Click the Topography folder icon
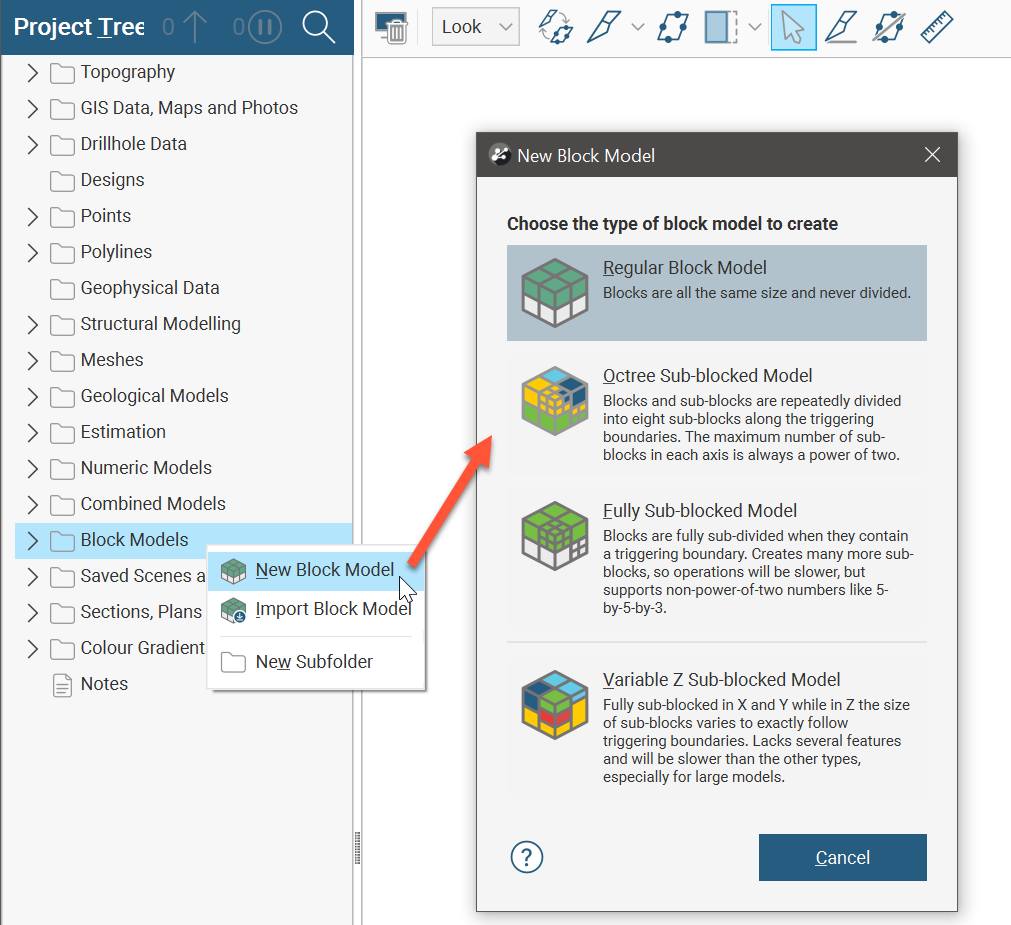Viewport: 1011px width, 925px height. [x=62, y=73]
